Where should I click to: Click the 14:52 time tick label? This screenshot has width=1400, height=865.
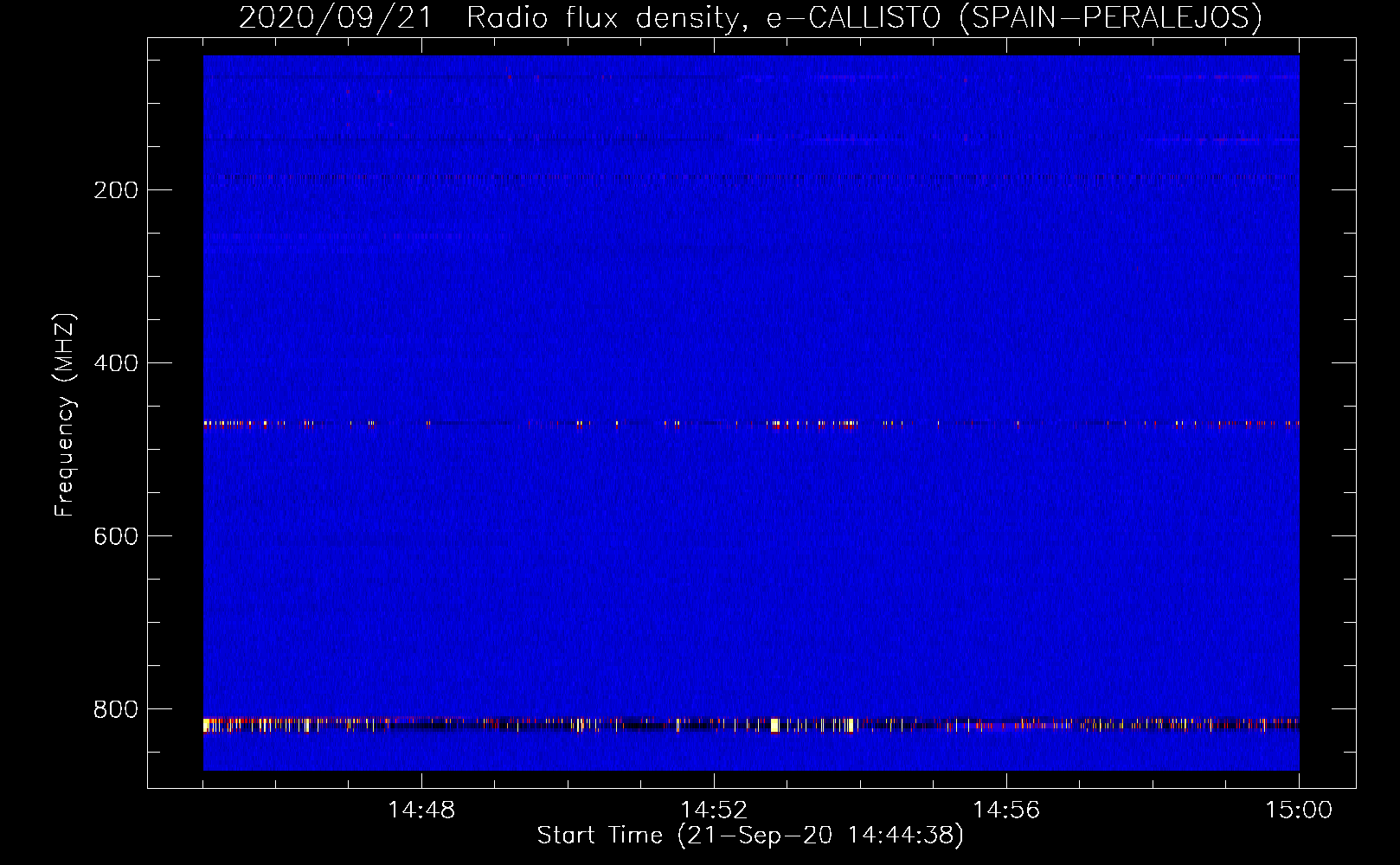[x=714, y=811]
